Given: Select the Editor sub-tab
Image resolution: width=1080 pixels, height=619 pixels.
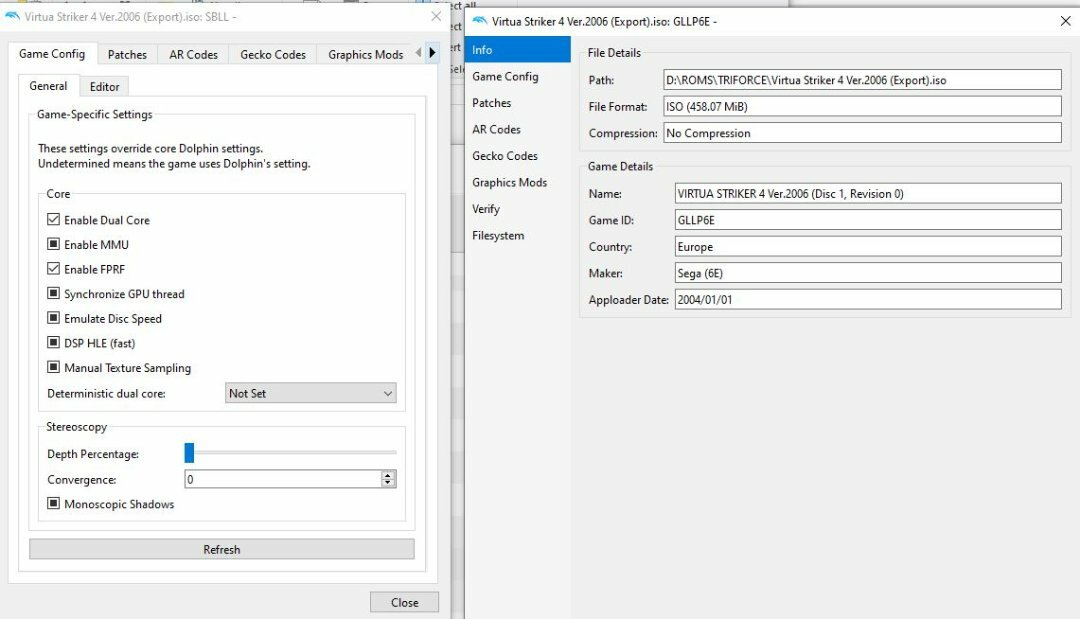Looking at the screenshot, I should point(104,87).
